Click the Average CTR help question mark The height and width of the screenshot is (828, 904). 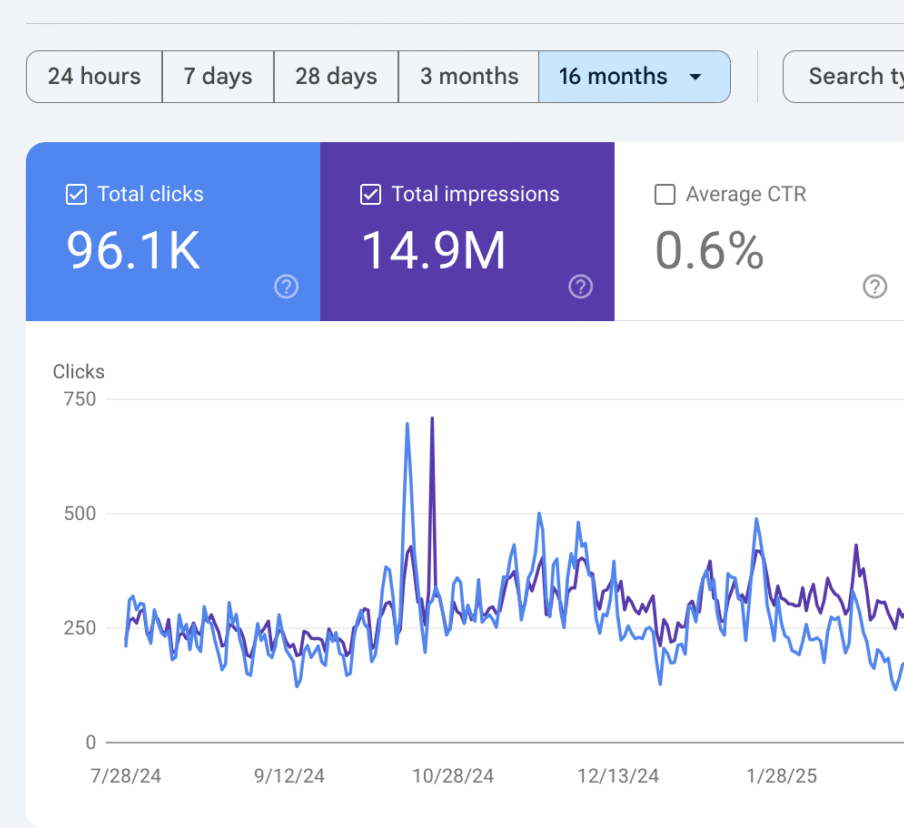874,288
